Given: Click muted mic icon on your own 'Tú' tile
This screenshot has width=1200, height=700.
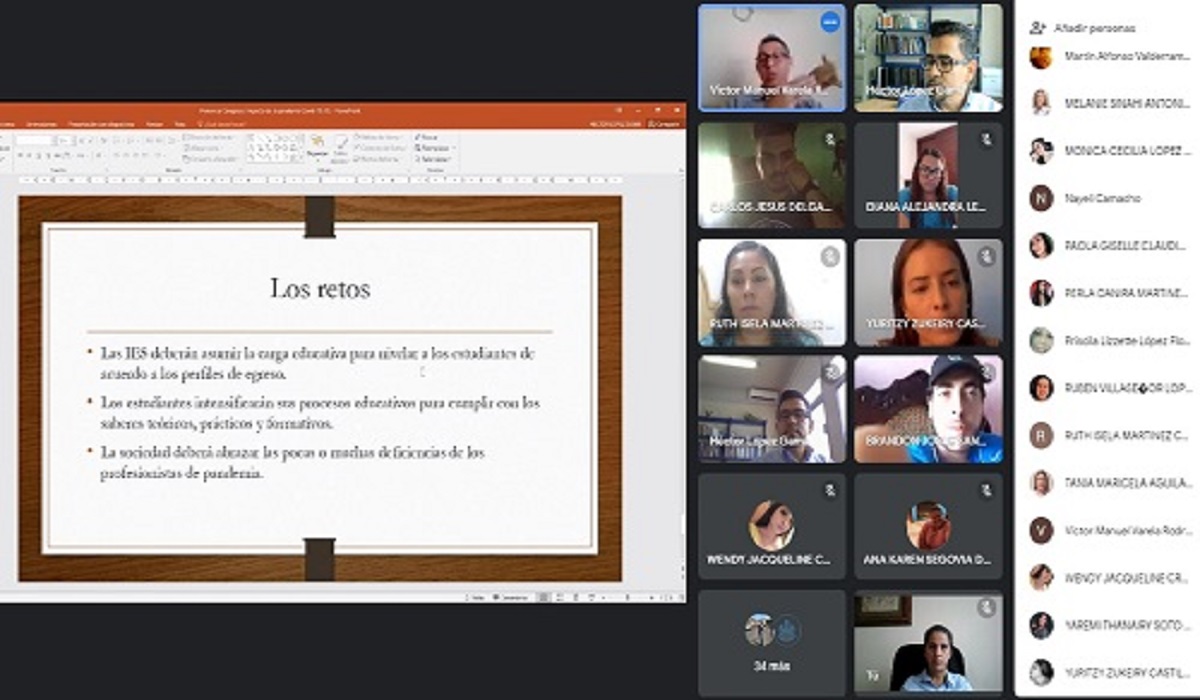Looking at the screenshot, I should [986, 607].
